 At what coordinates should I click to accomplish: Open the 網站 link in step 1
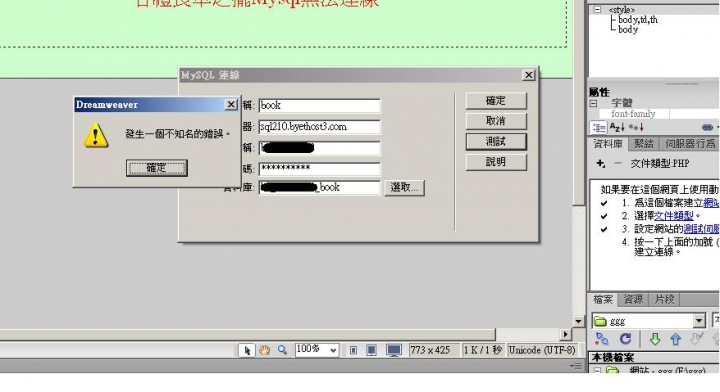[711, 202]
